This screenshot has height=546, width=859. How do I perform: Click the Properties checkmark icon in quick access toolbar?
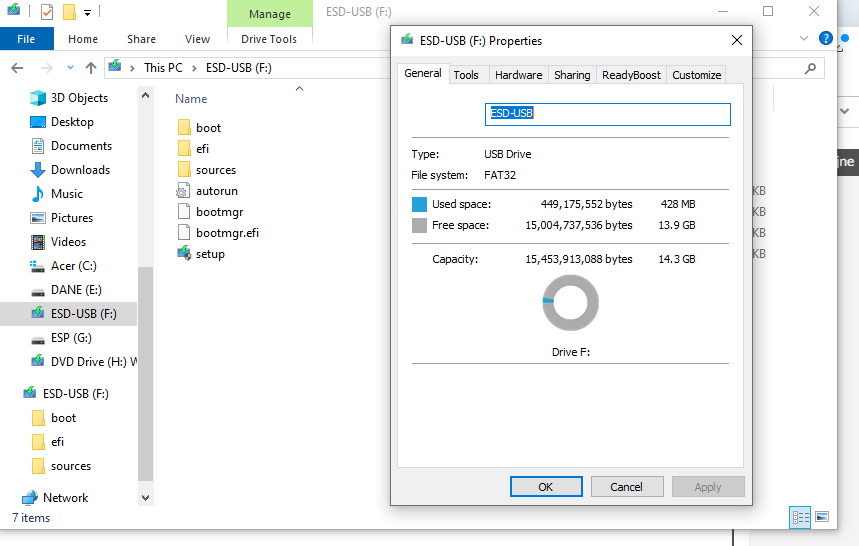click(47, 12)
